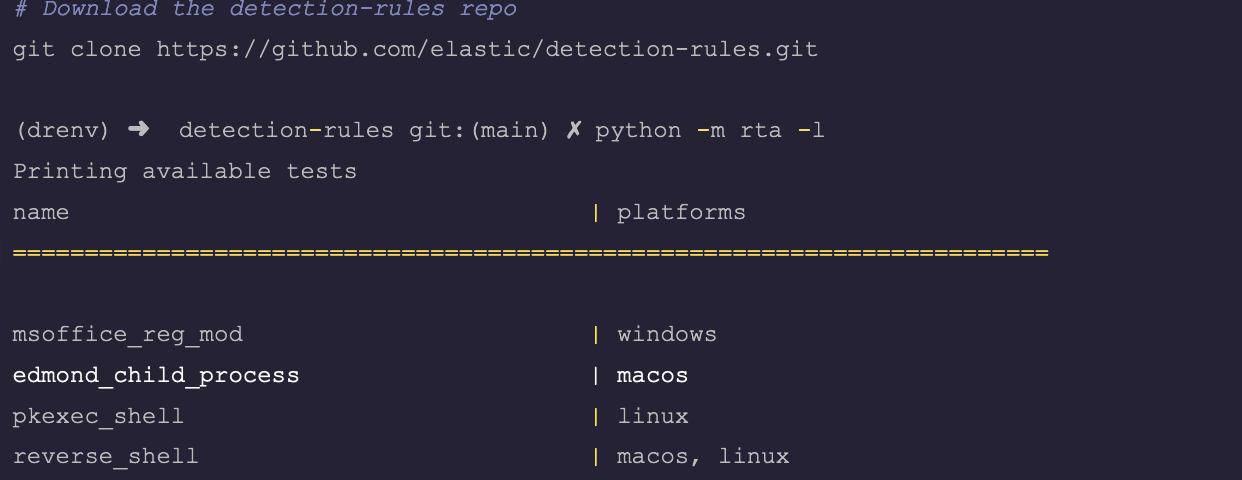Click the yellow X git status mark
Screen dimensions: 1242x480
tap(573, 130)
